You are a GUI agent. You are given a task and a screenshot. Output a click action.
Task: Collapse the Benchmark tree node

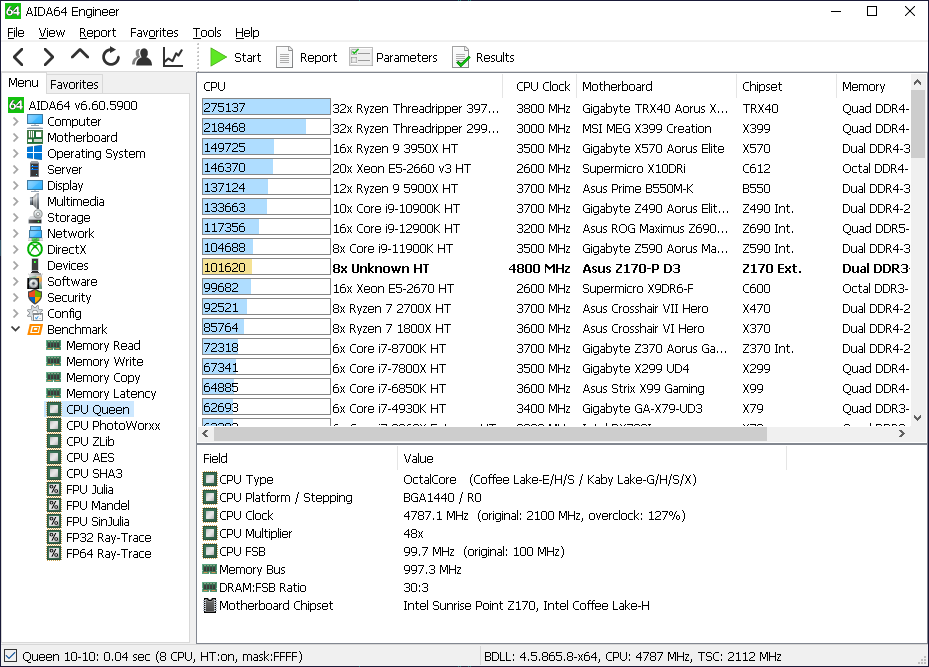(15, 329)
